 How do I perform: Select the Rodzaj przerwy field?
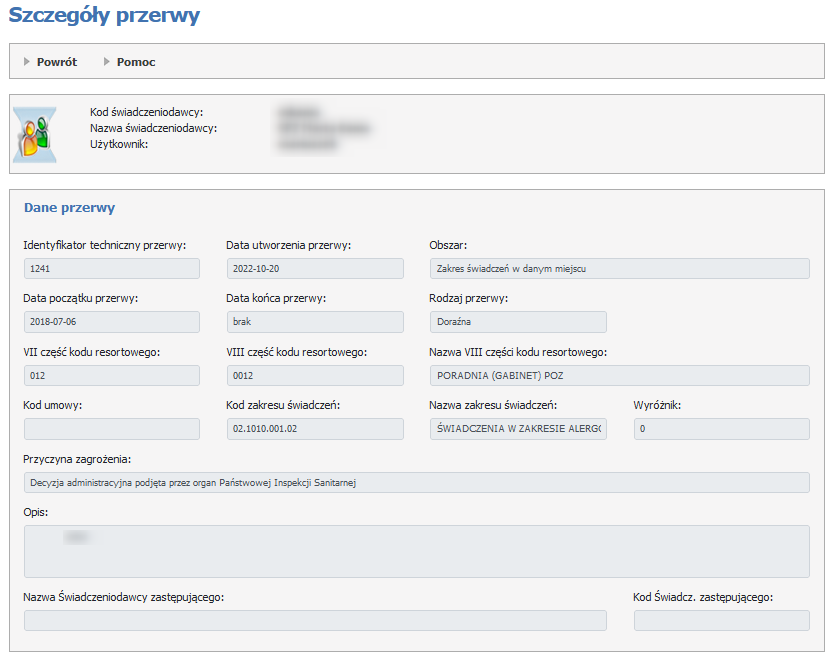517,322
